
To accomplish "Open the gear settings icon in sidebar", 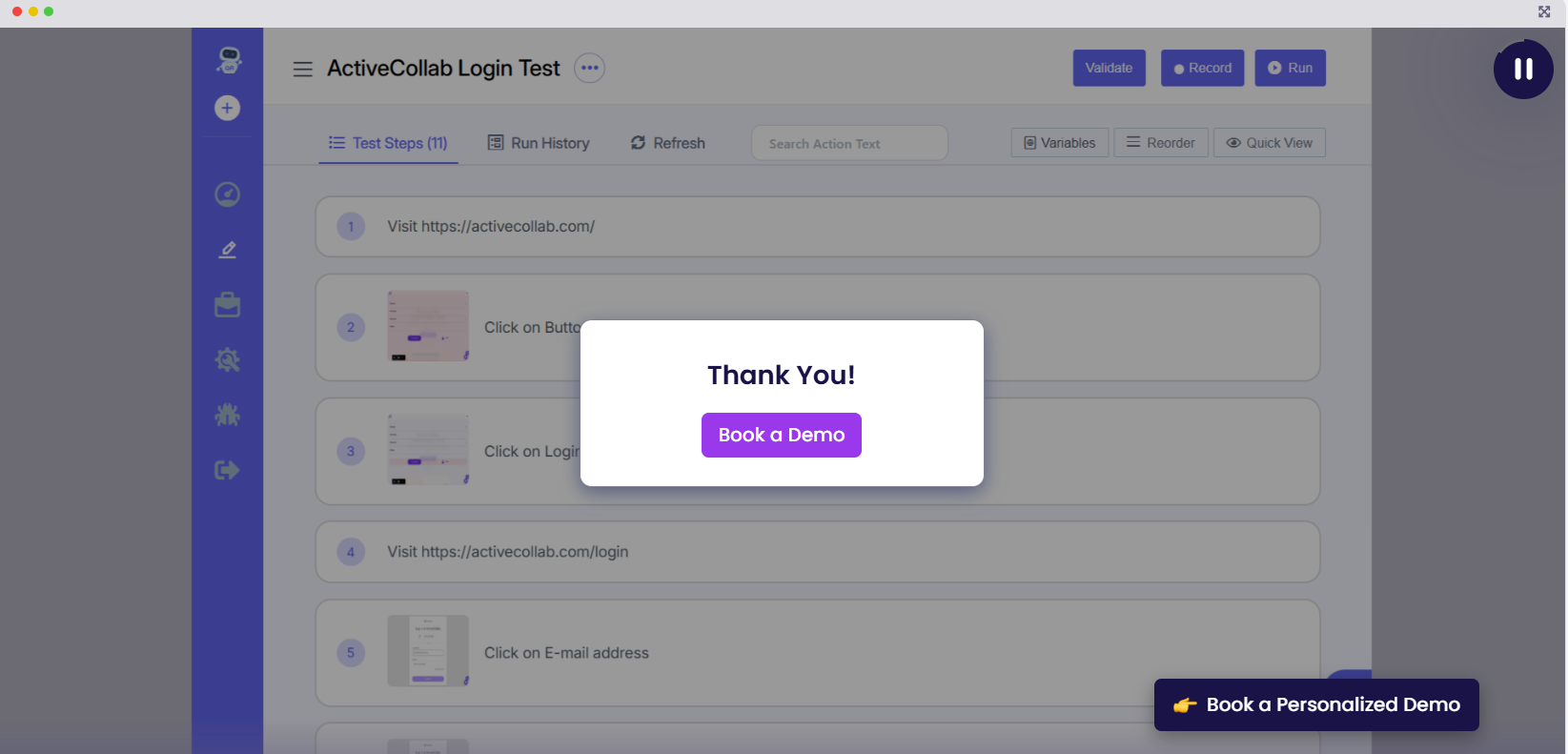I will tap(227, 359).
